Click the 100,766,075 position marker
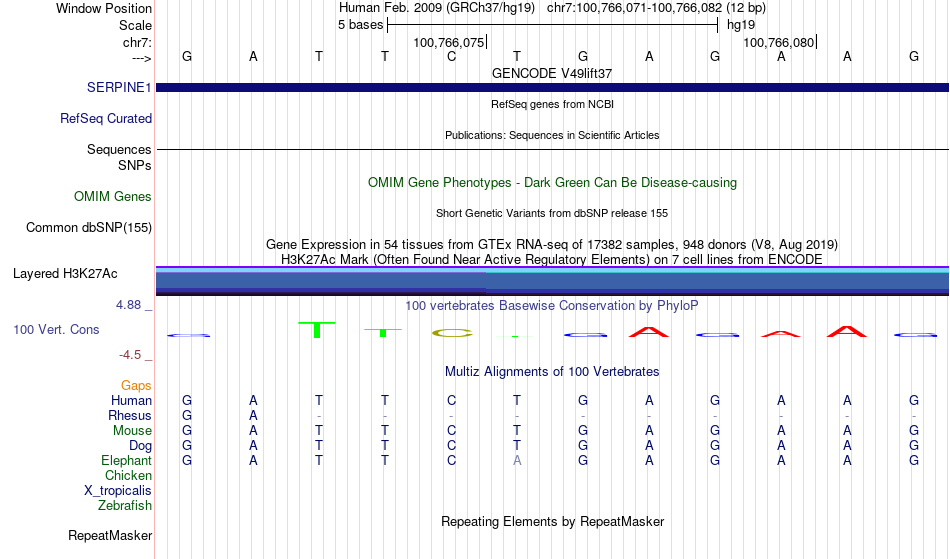The image size is (950, 559). pyautogui.click(x=449, y=42)
